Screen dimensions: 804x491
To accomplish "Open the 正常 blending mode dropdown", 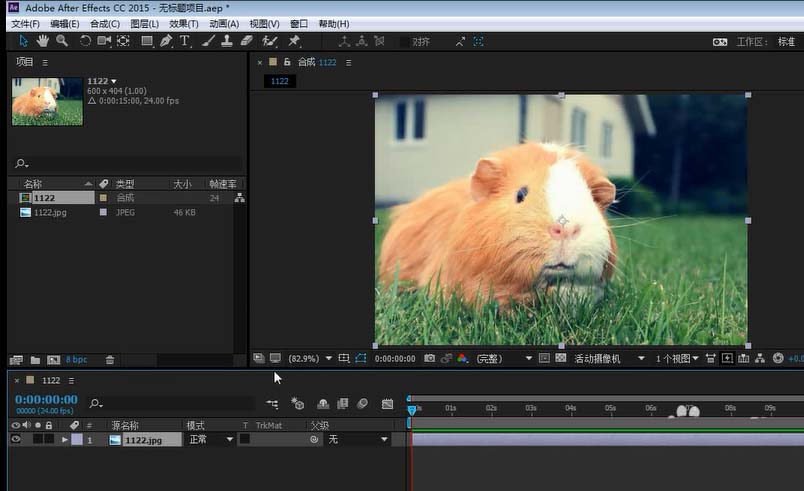I will click(x=210, y=439).
